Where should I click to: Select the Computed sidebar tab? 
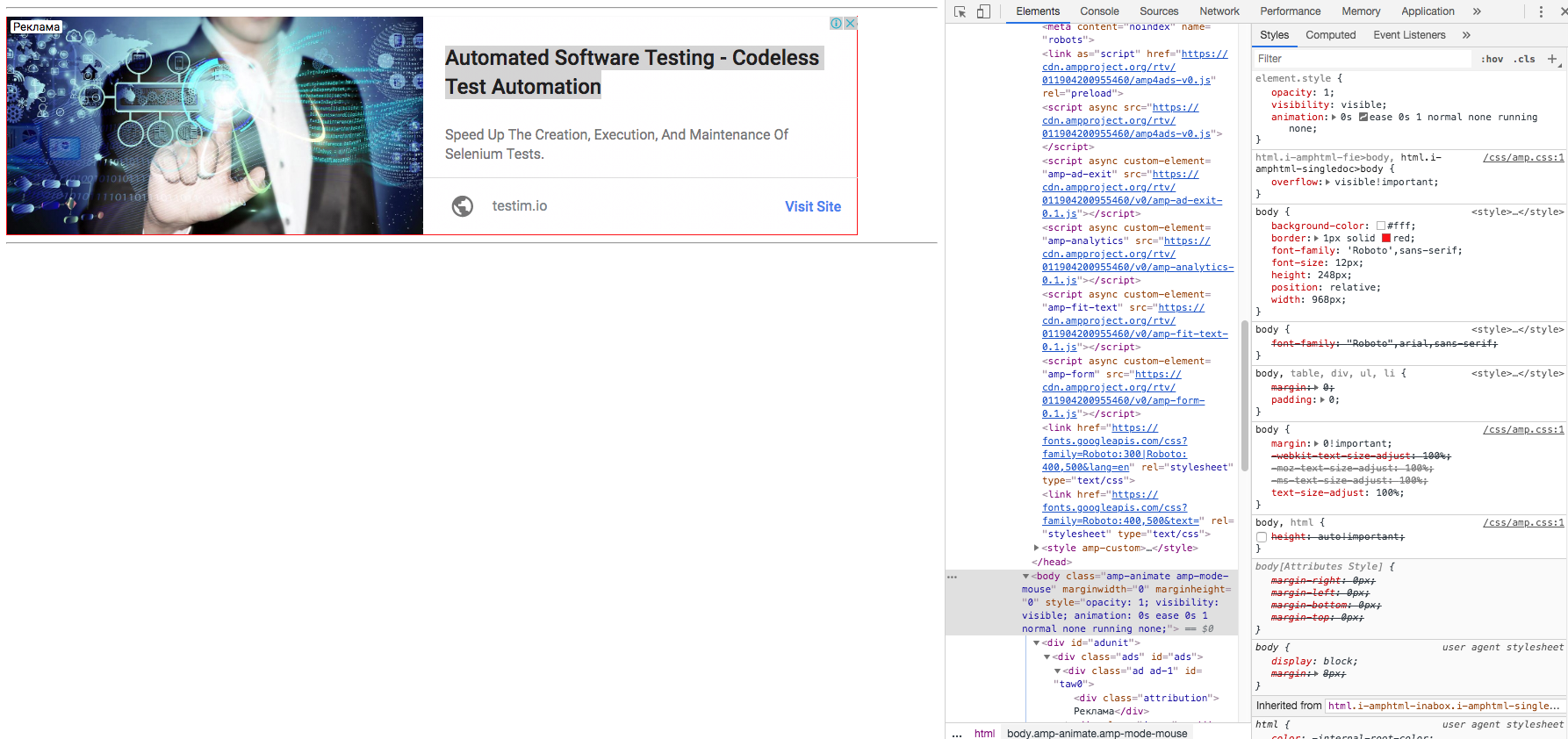(1330, 35)
